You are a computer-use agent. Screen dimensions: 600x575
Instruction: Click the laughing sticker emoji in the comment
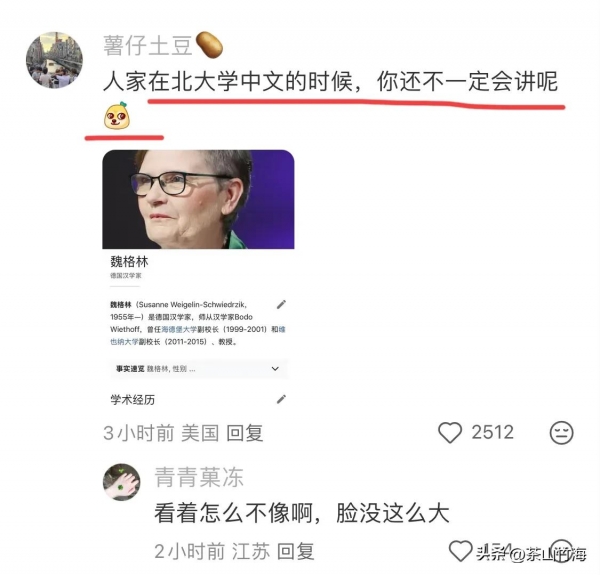pyautogui.click(x=117, y=116)
